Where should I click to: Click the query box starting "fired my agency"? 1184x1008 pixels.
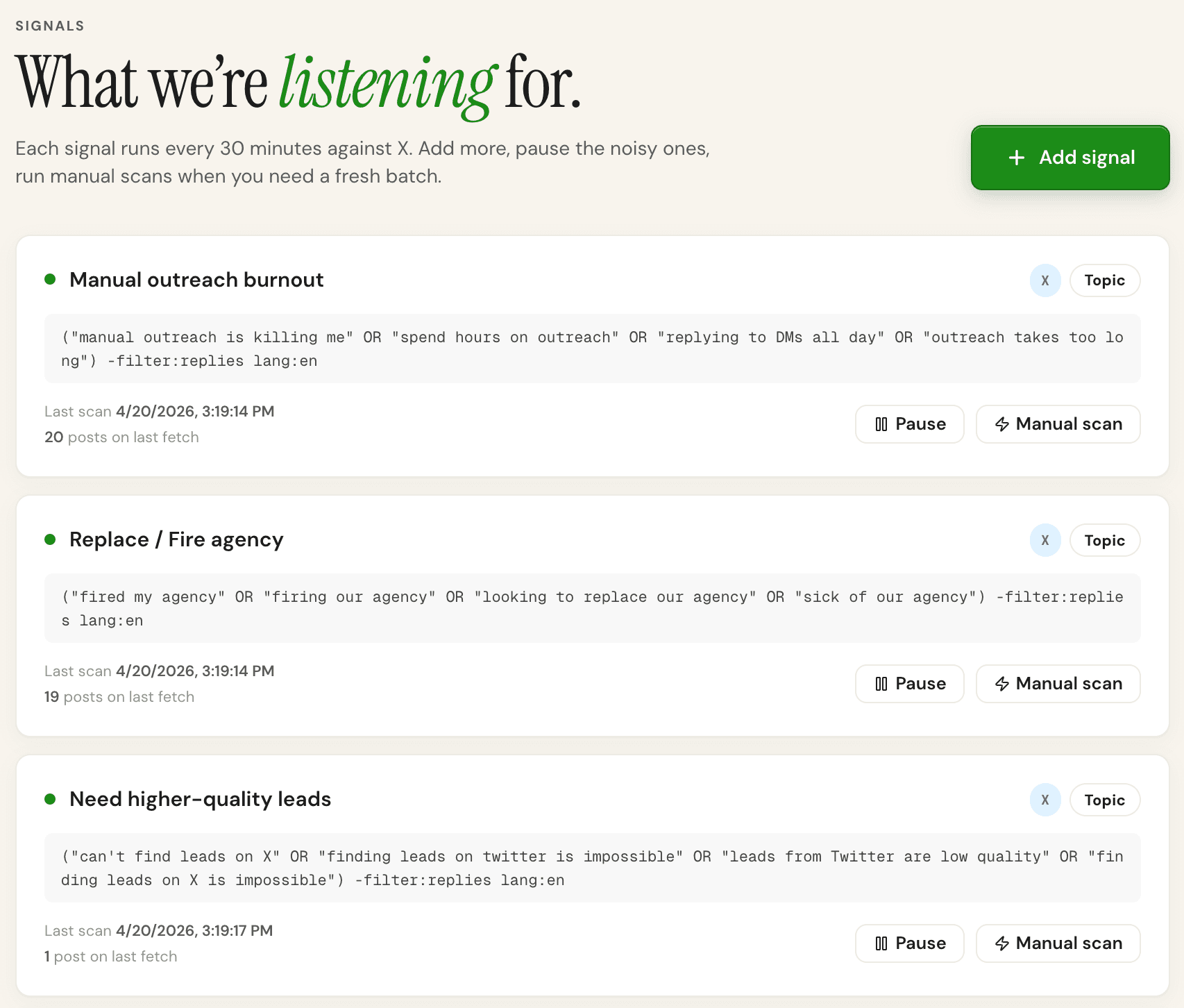(x=593, y=608)
